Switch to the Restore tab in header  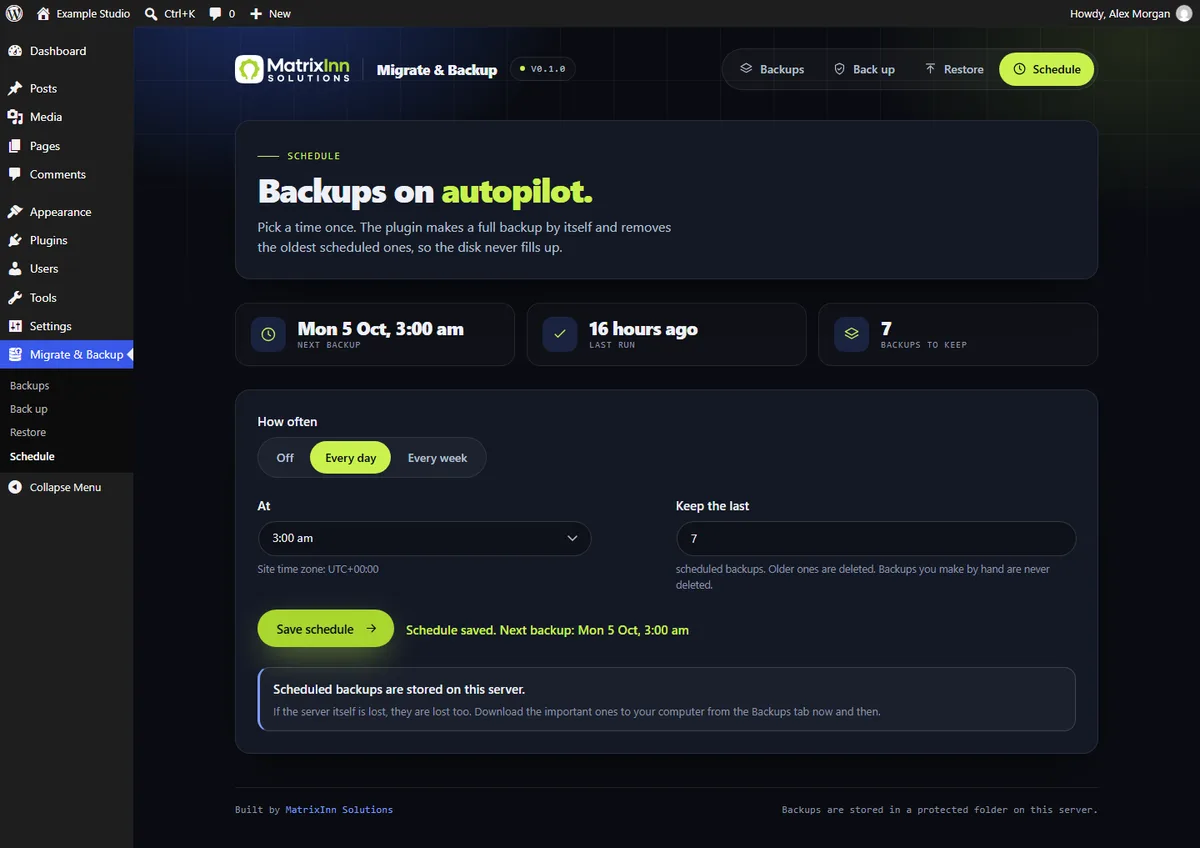954,69
